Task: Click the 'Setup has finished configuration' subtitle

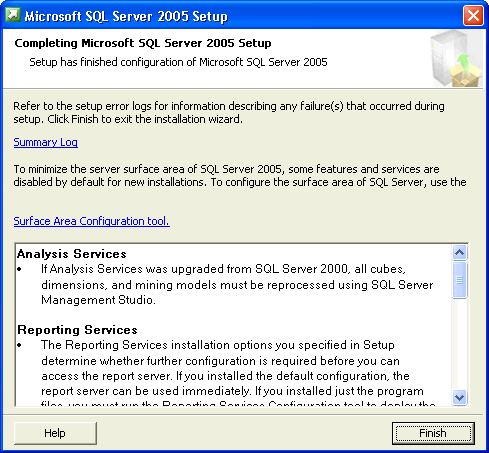Action: (178, 62)
